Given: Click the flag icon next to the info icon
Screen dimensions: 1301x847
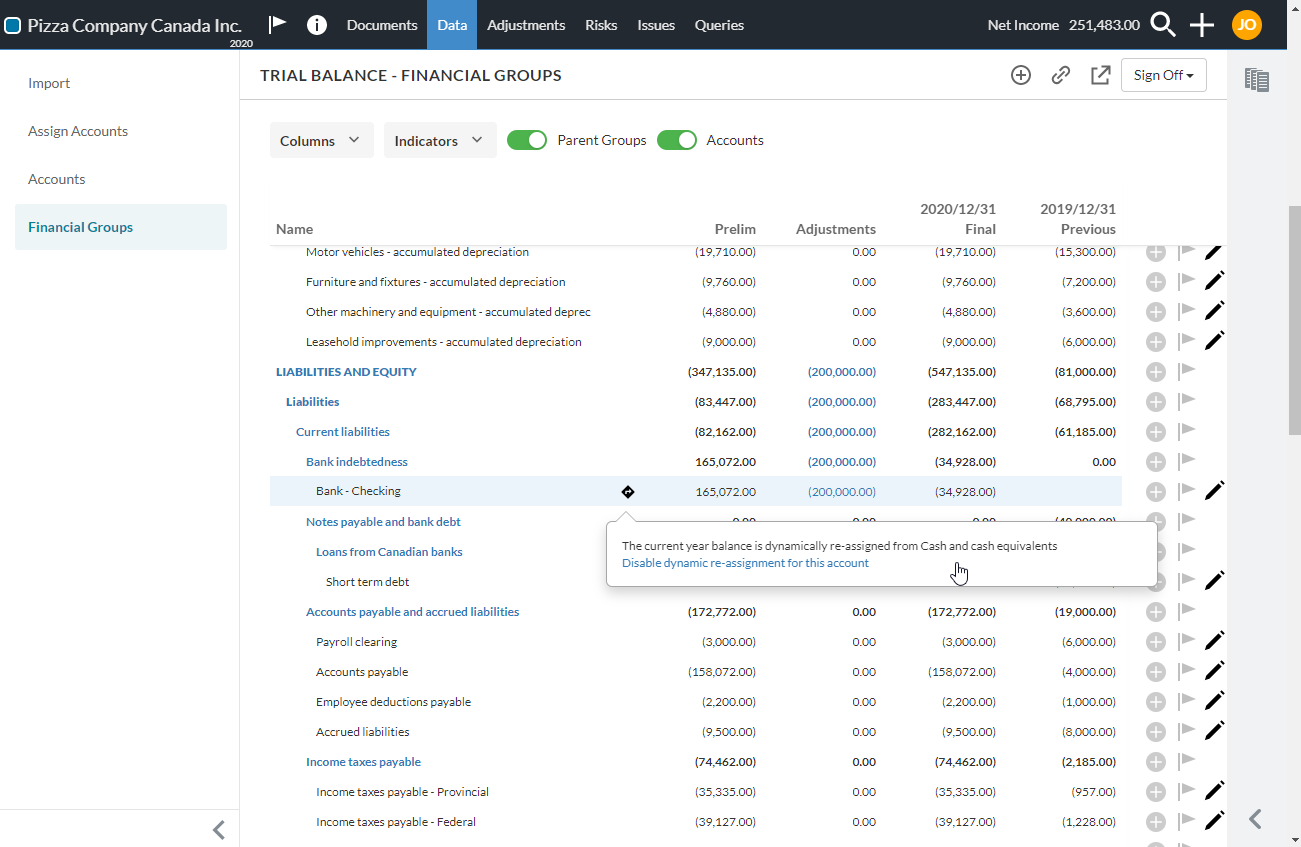Looking at the screenshot, I should pos(277,22).
